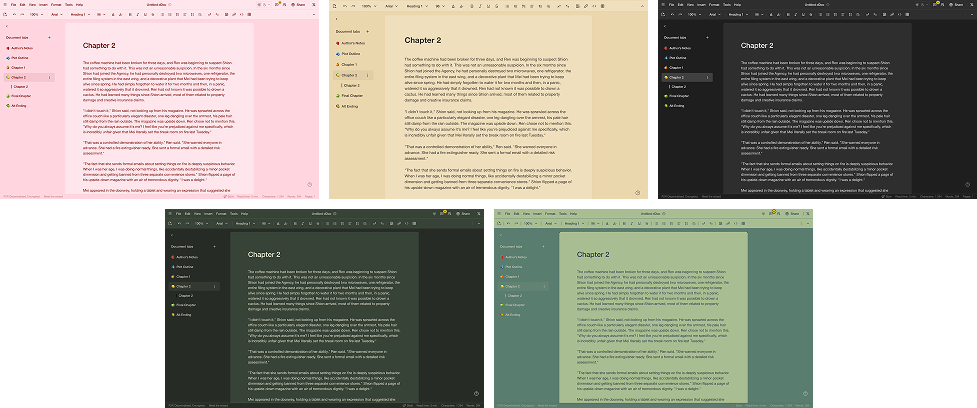Screen dimensions: 977x408
Task: Click Share button in black window
Action: click(956, 4)
